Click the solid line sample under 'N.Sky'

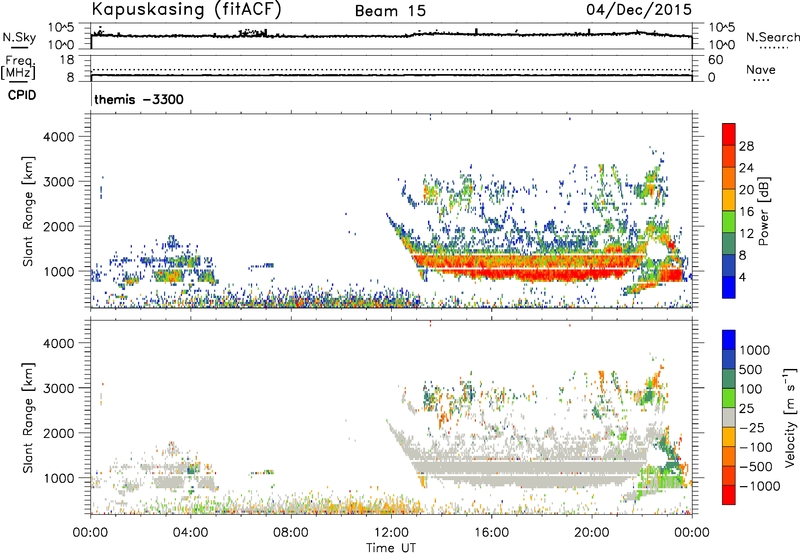coord(19,48)
